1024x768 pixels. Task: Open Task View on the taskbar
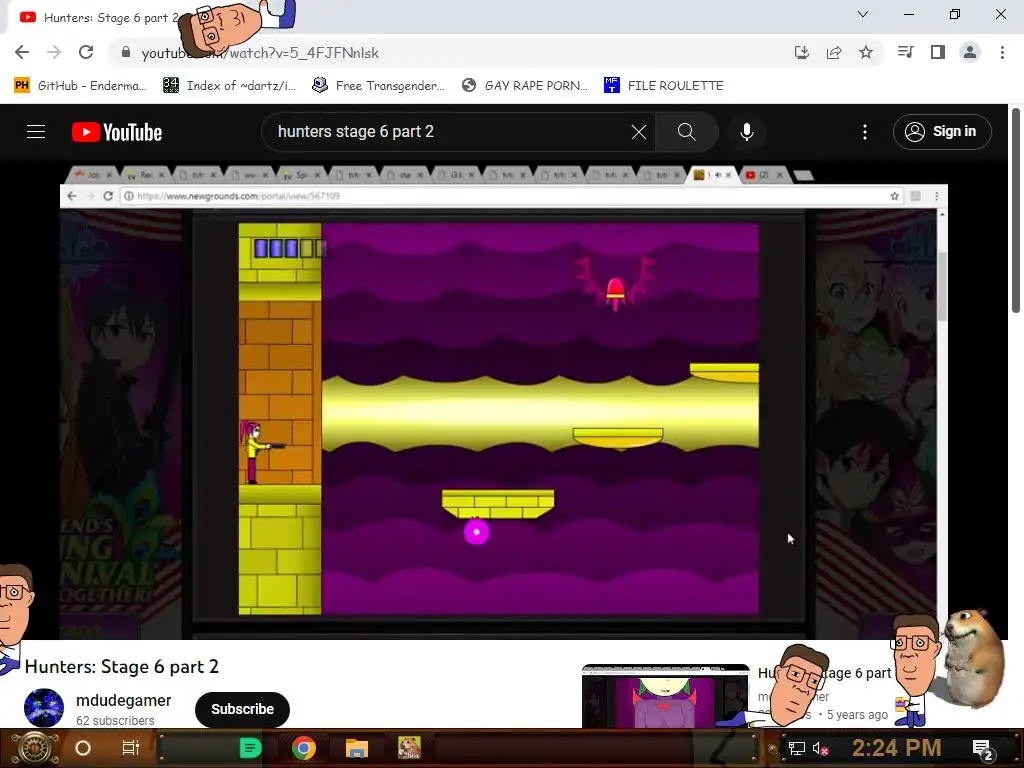[x=131, y=748]
